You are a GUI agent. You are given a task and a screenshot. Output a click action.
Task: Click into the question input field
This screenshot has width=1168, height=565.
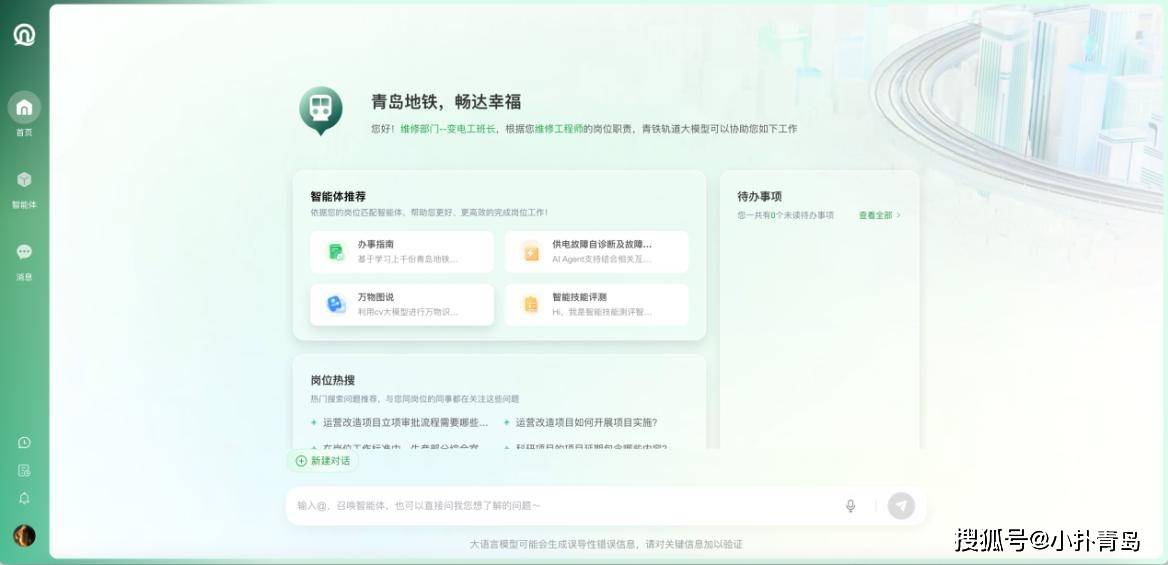[560, 506]
